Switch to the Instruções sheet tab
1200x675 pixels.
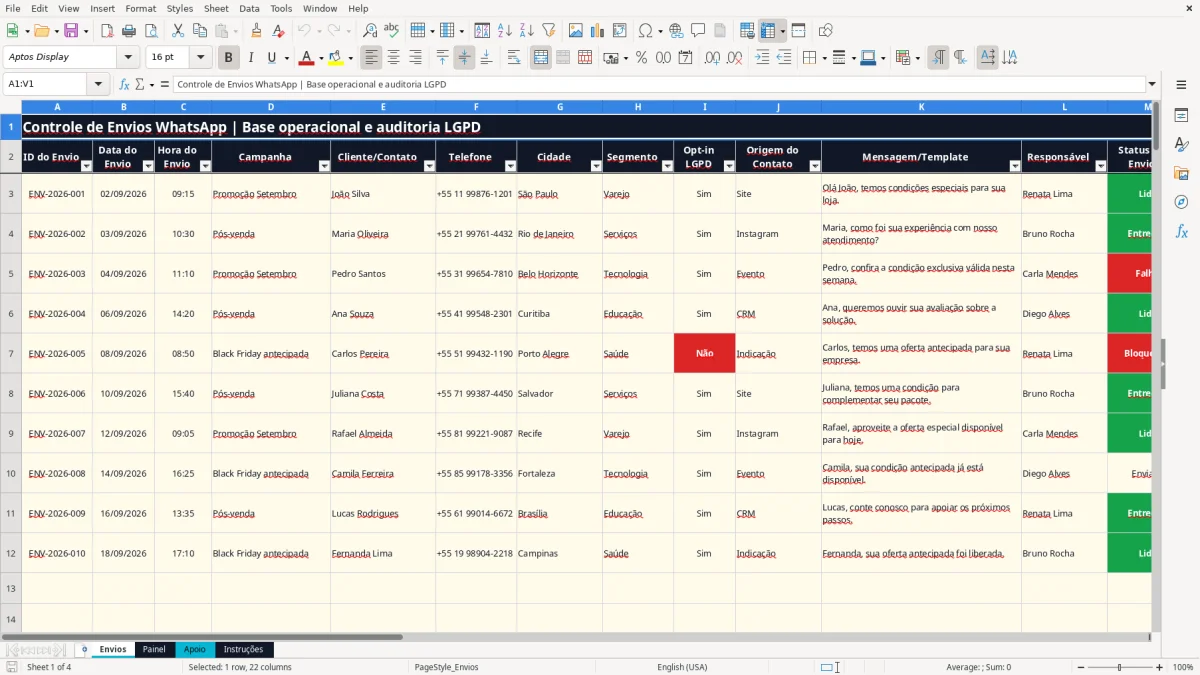coord(243,649)
